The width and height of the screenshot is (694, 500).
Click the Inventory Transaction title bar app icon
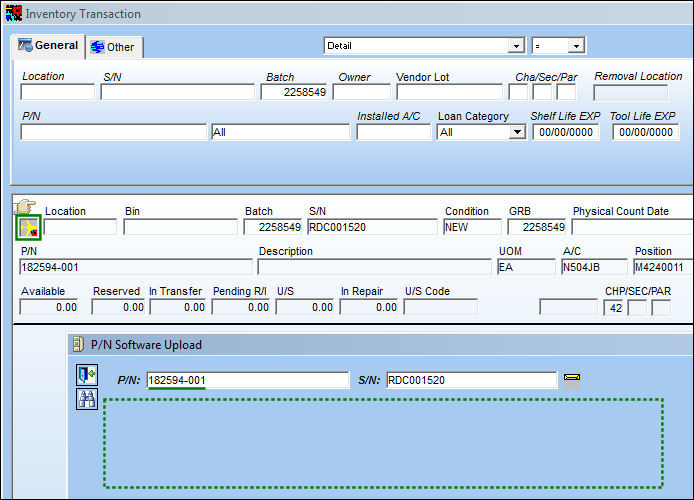click(13, 13)
